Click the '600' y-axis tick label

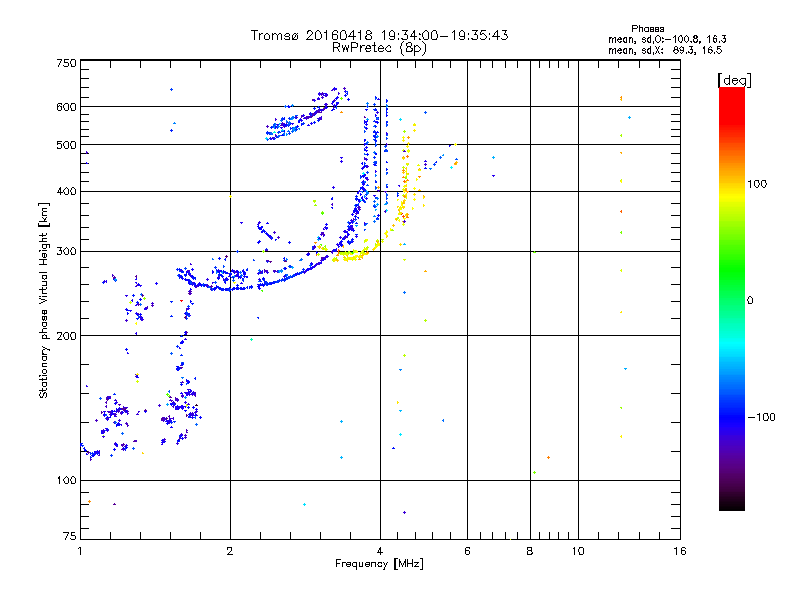pos(67,107)
